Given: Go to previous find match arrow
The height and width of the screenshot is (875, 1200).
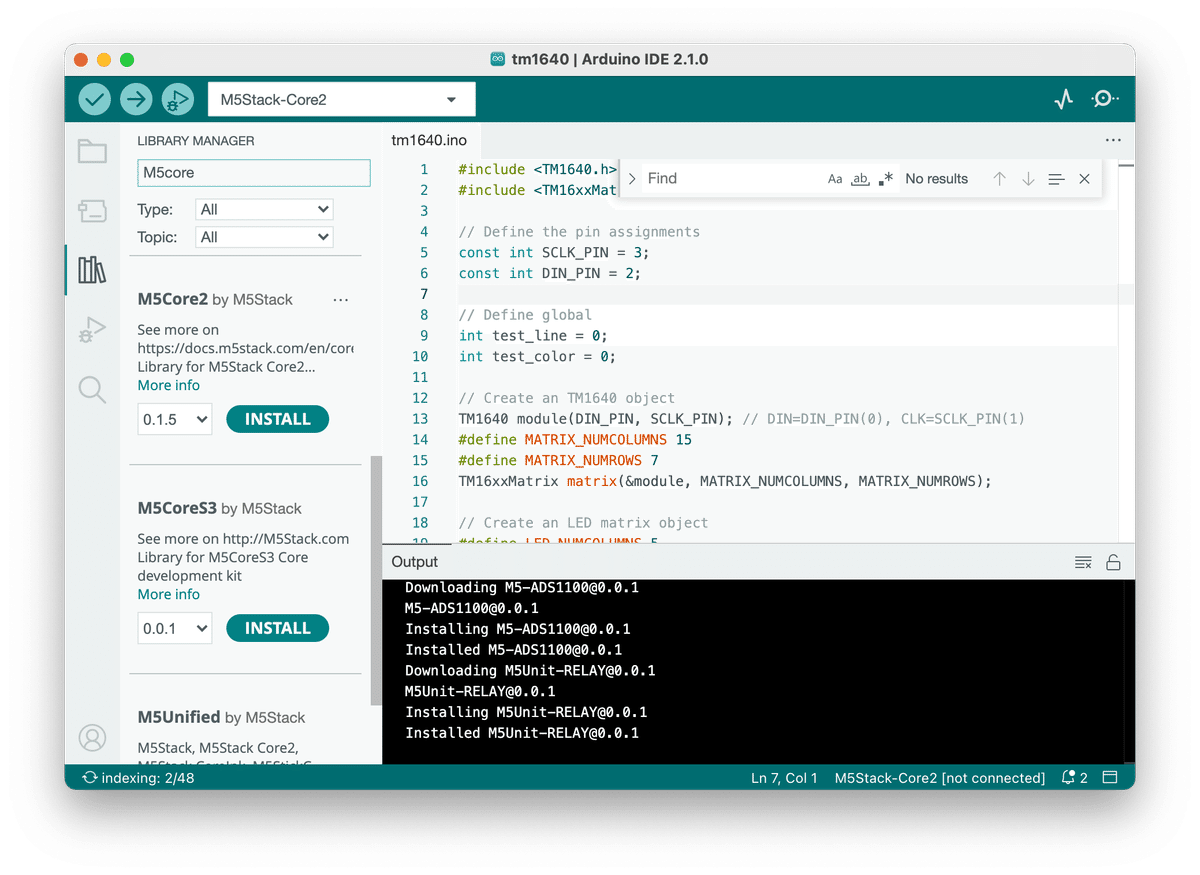Looking at the screenshot, I should tap(999, 179).
